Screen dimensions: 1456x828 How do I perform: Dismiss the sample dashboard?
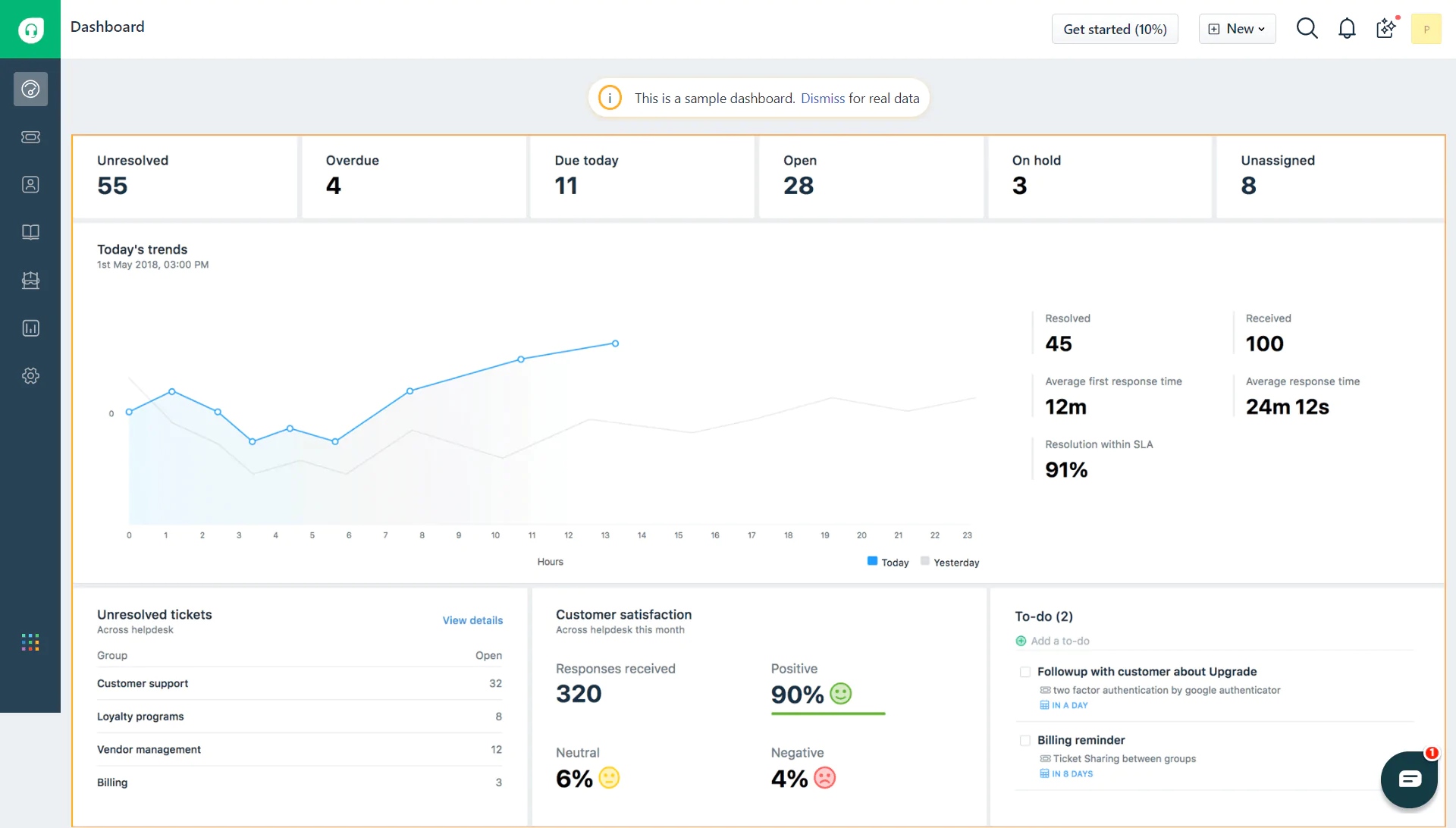pyautogui.click(x=823, y=99)
